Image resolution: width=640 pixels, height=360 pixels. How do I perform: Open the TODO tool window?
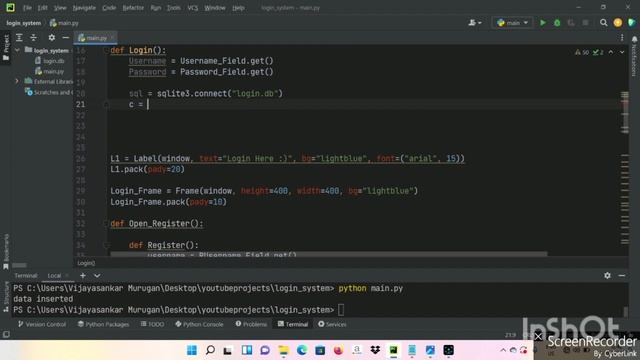point(152,324)
